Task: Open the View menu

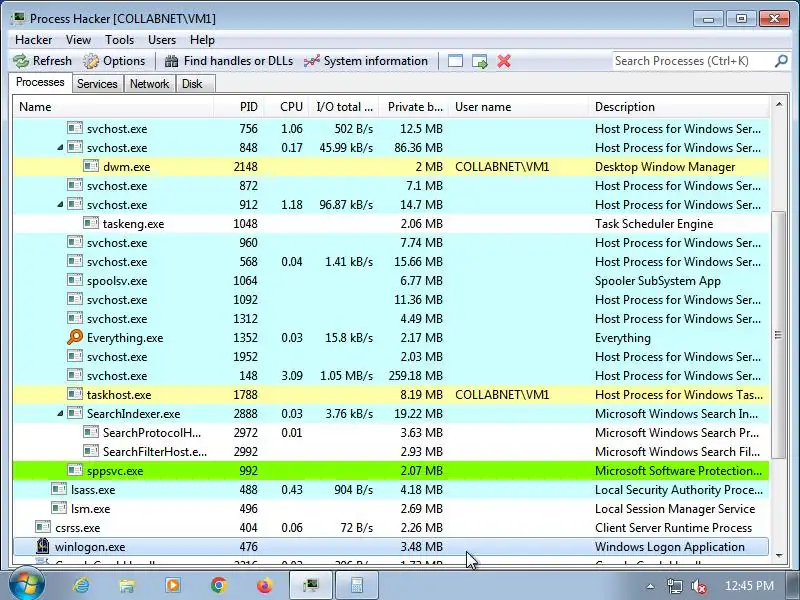Action: [x=78, y=40]
